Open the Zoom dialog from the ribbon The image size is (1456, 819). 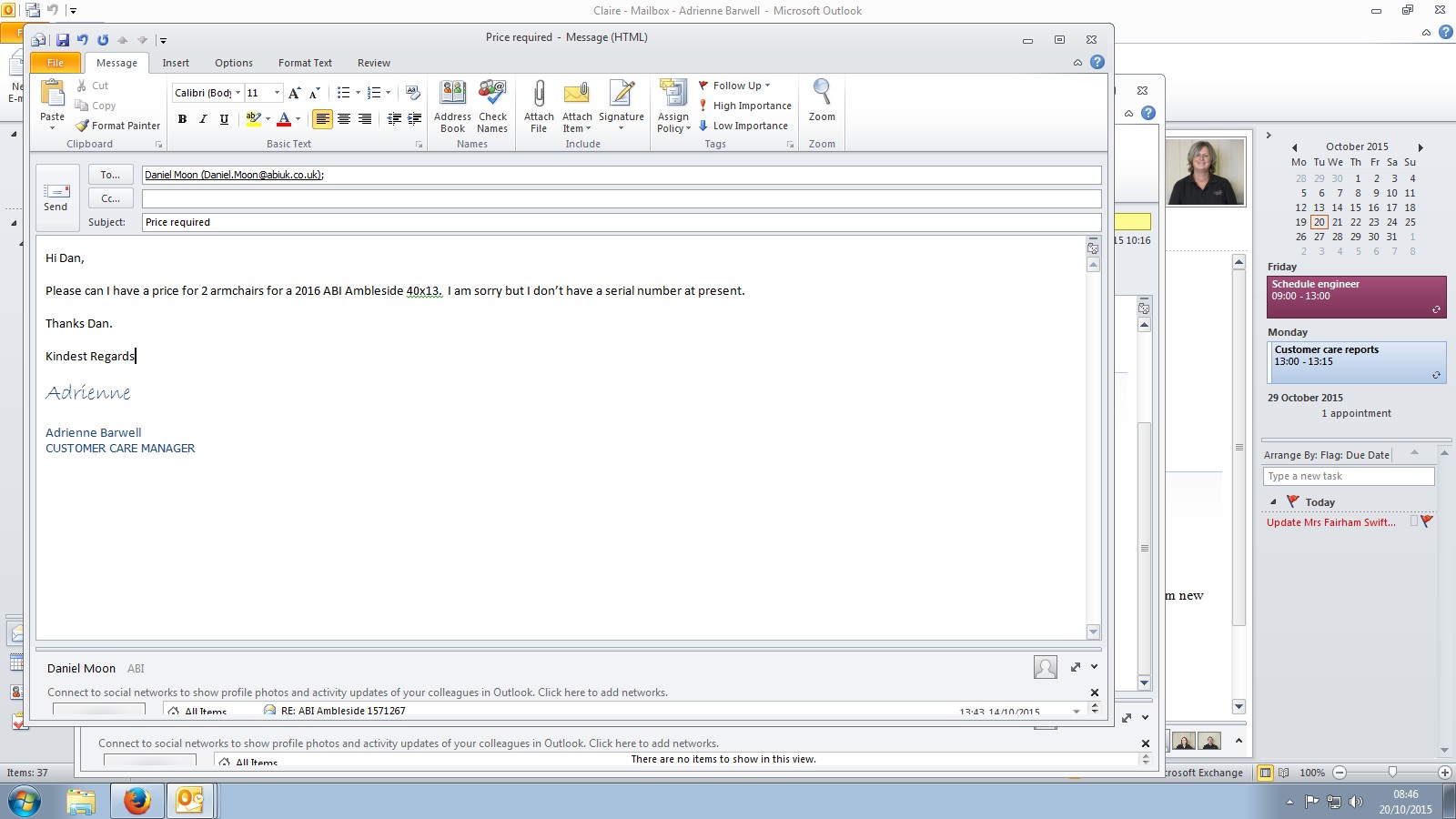point(822,101)
